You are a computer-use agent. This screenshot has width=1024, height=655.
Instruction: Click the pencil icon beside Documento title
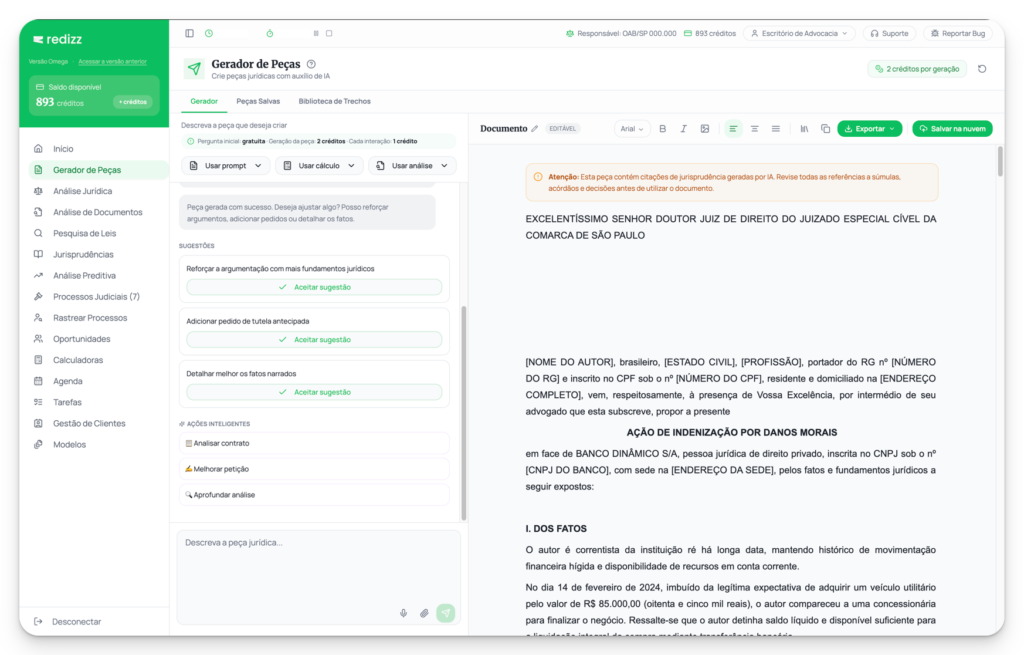click(x=535, y=129)
